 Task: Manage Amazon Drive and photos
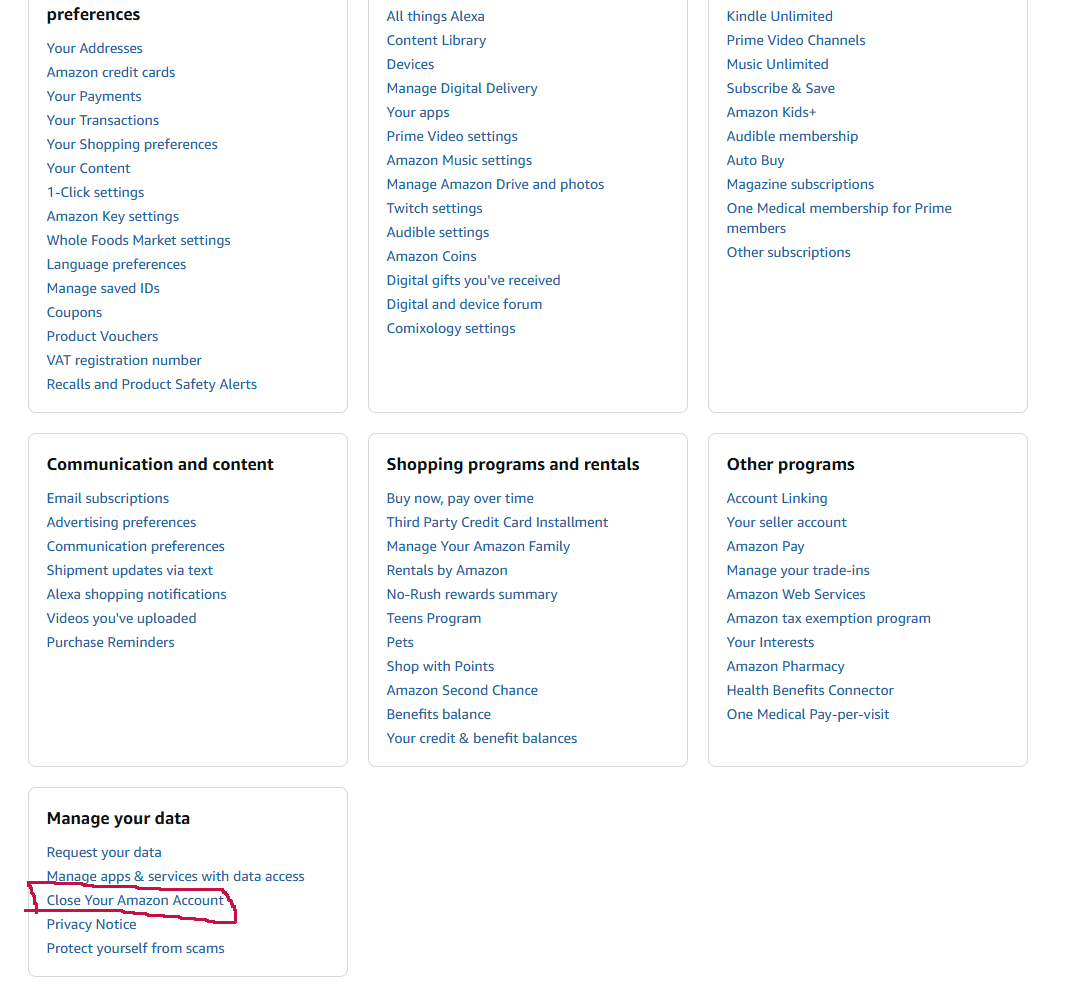tap(496, 185)
